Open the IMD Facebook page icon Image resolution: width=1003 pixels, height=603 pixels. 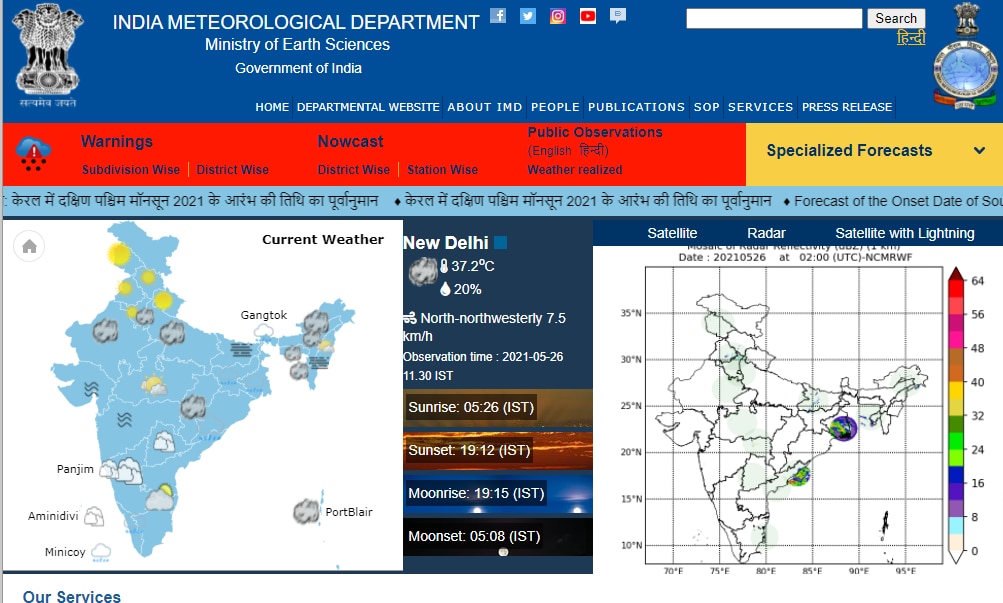tap(498, 16)
